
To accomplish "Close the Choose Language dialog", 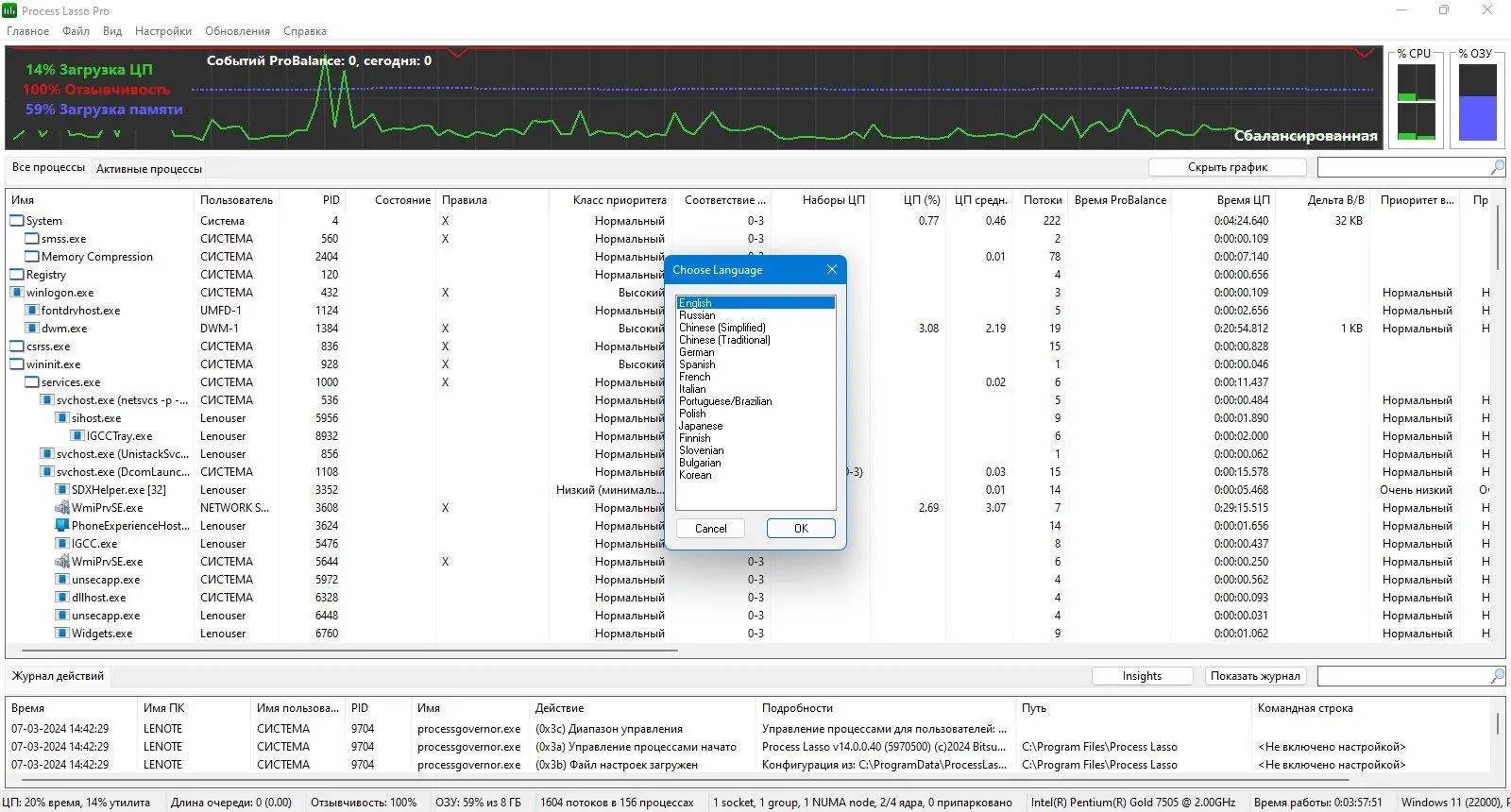I will coord(831,270).
